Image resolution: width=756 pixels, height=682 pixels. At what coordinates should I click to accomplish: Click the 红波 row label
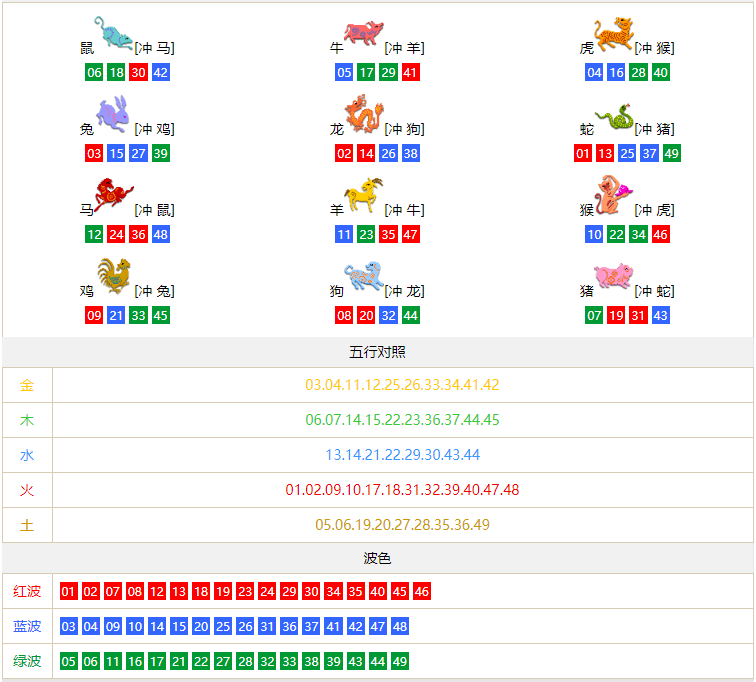click(x=27, y=592)
